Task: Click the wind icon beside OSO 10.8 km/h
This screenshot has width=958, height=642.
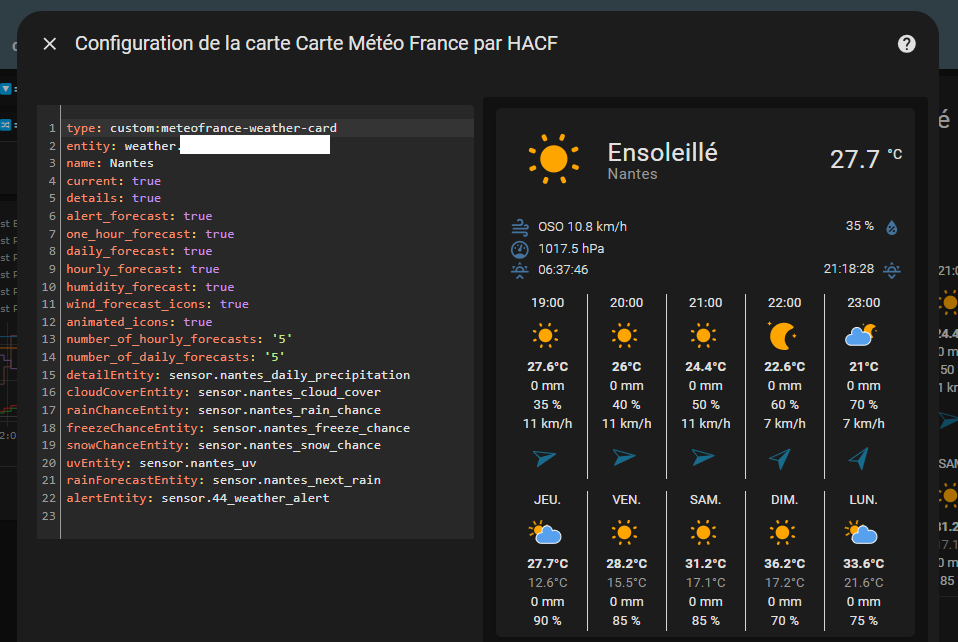Action: point(520,227)
